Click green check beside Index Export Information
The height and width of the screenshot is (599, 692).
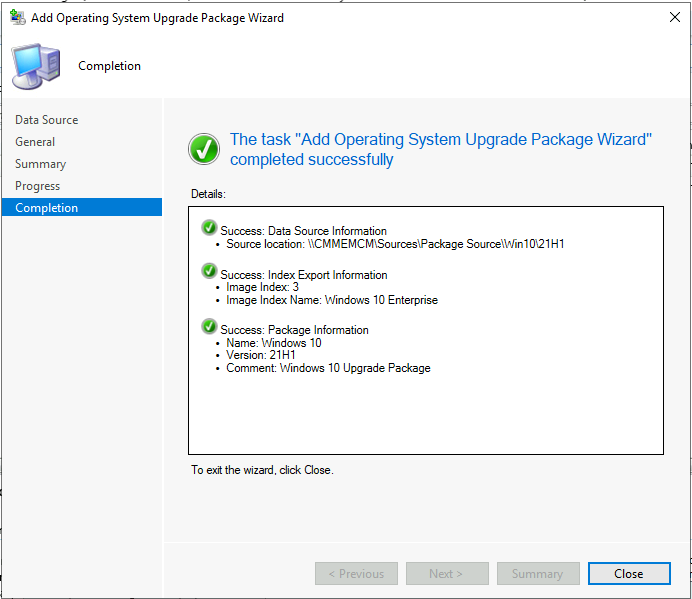pos(209,271)
